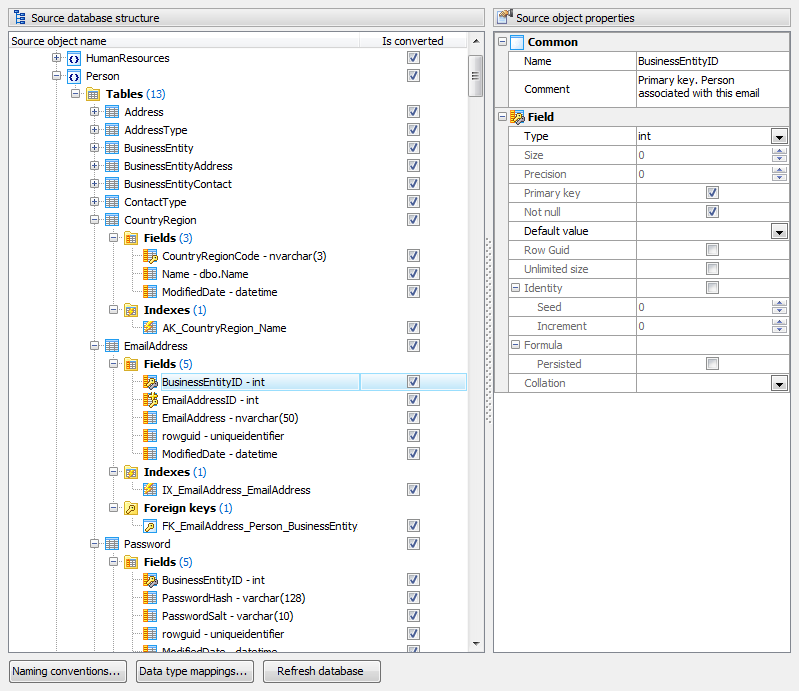Click the Comment value field
Viewport: 799px width, 691px height.
(712, 89)
